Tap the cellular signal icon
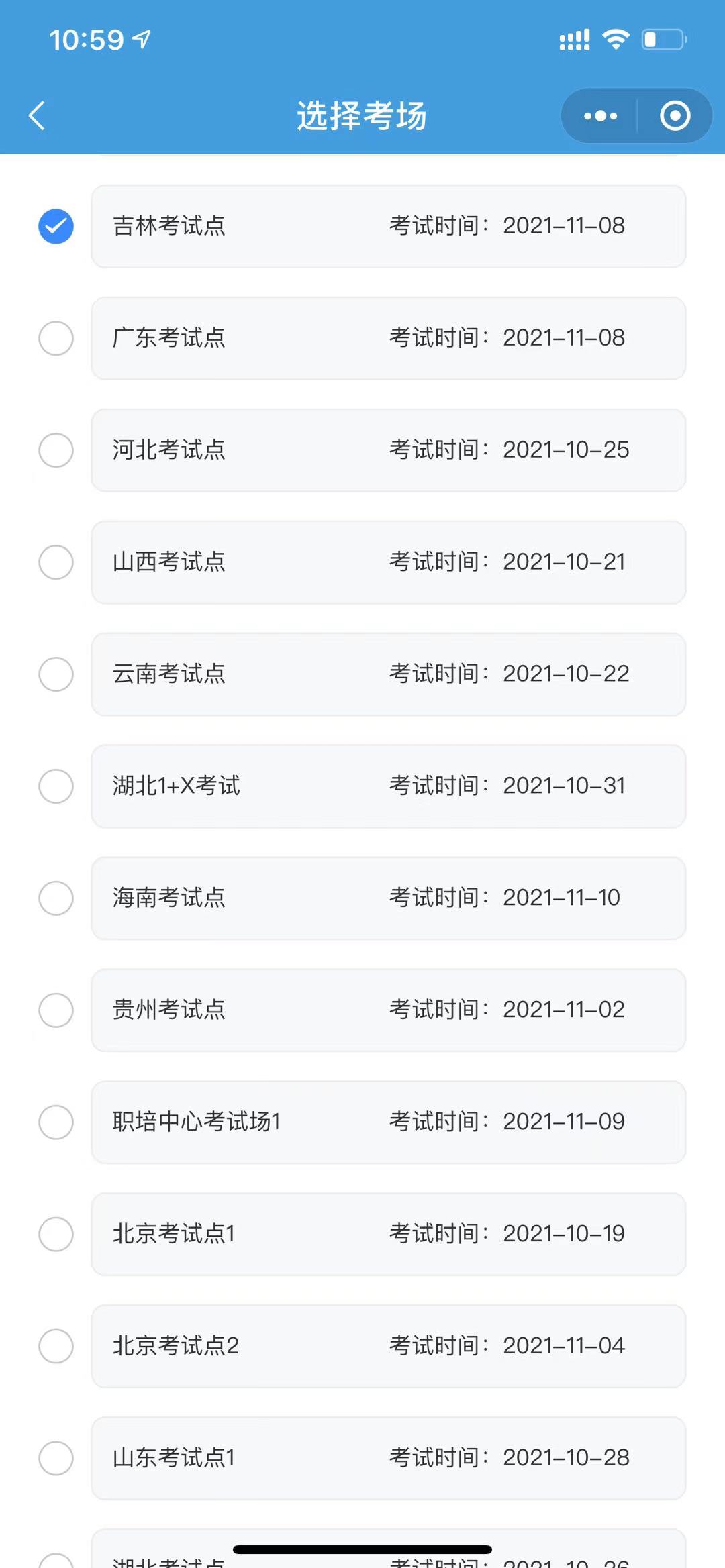Screen dimensions: 725x1568 point(575,40)
